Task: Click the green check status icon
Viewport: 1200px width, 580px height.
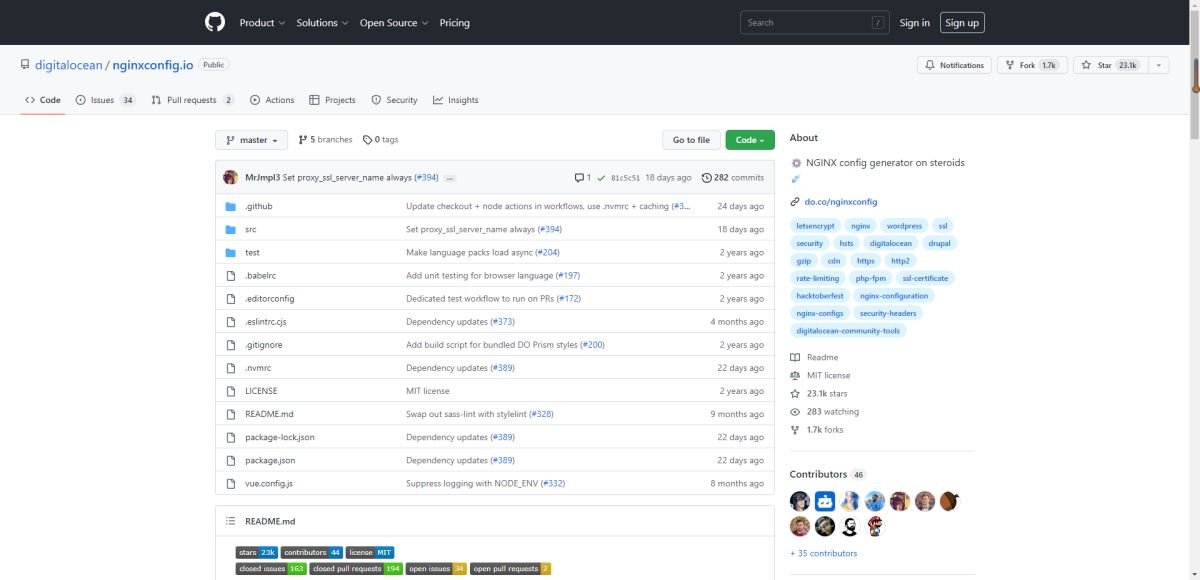Action: click(601, 178)
